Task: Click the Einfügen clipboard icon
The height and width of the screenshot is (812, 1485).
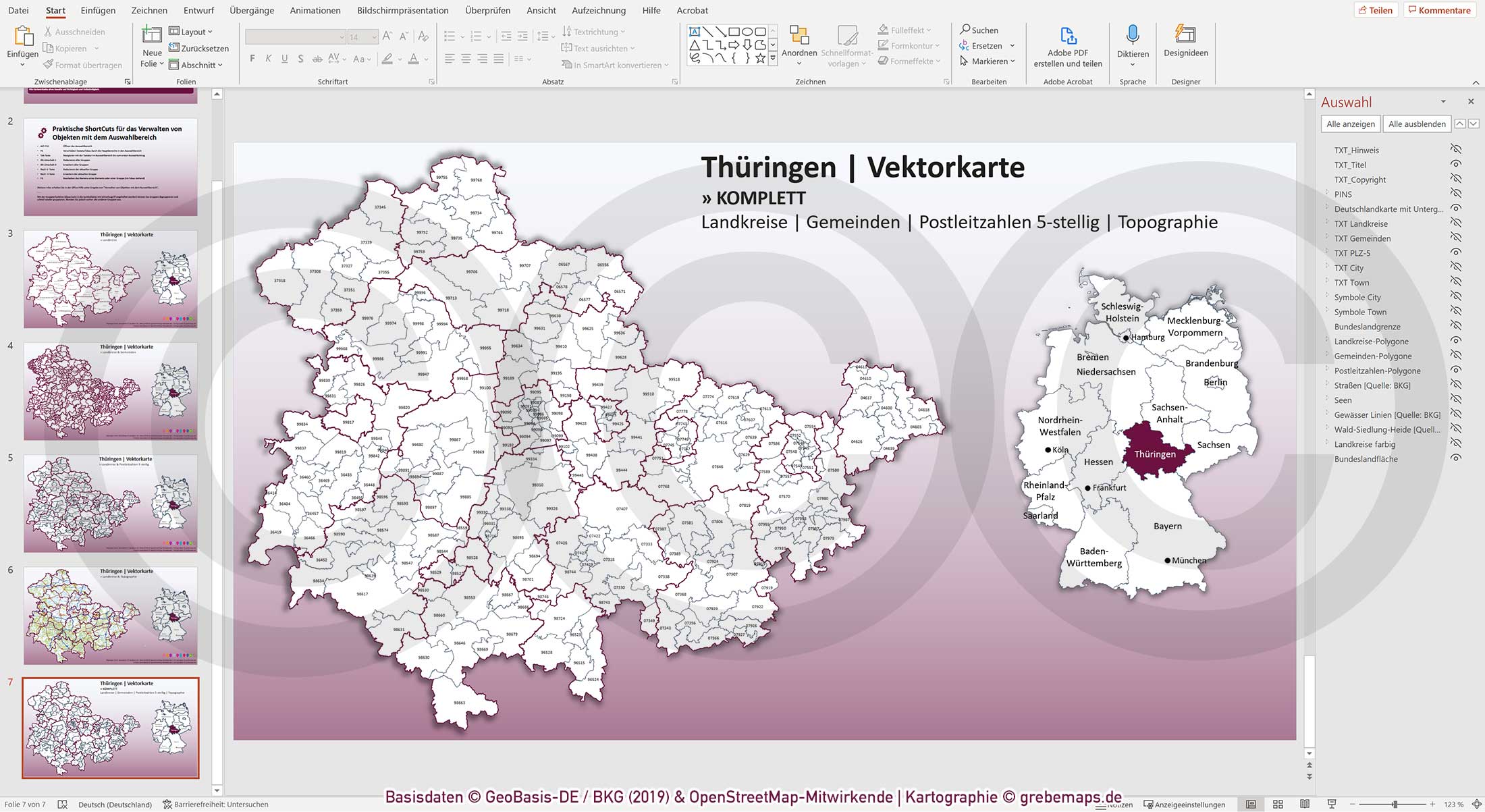Action: [x=23, y=36]
